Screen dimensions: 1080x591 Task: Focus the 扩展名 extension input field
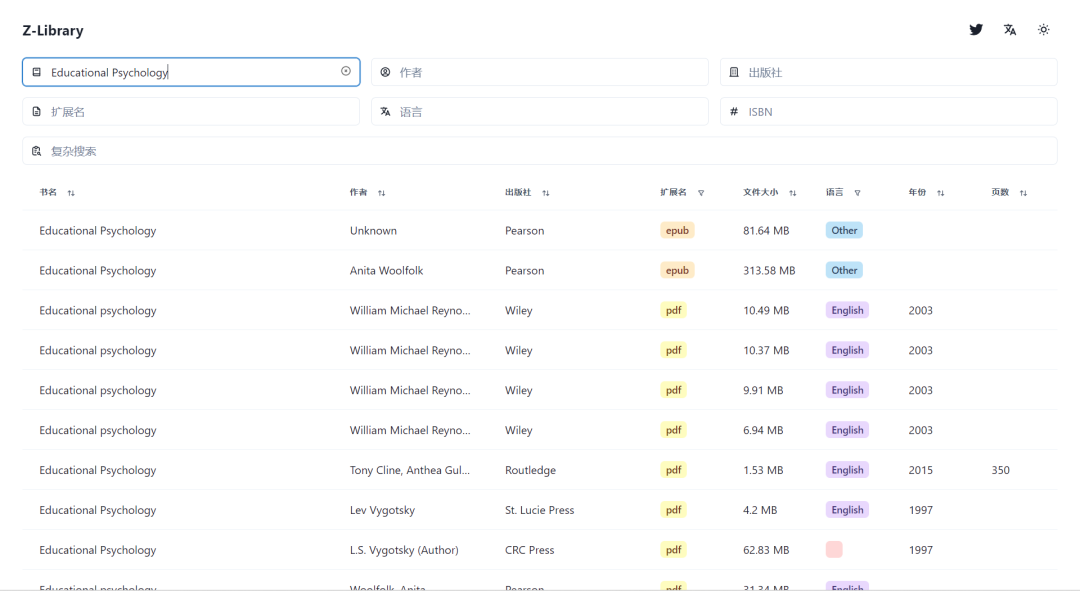191,112
